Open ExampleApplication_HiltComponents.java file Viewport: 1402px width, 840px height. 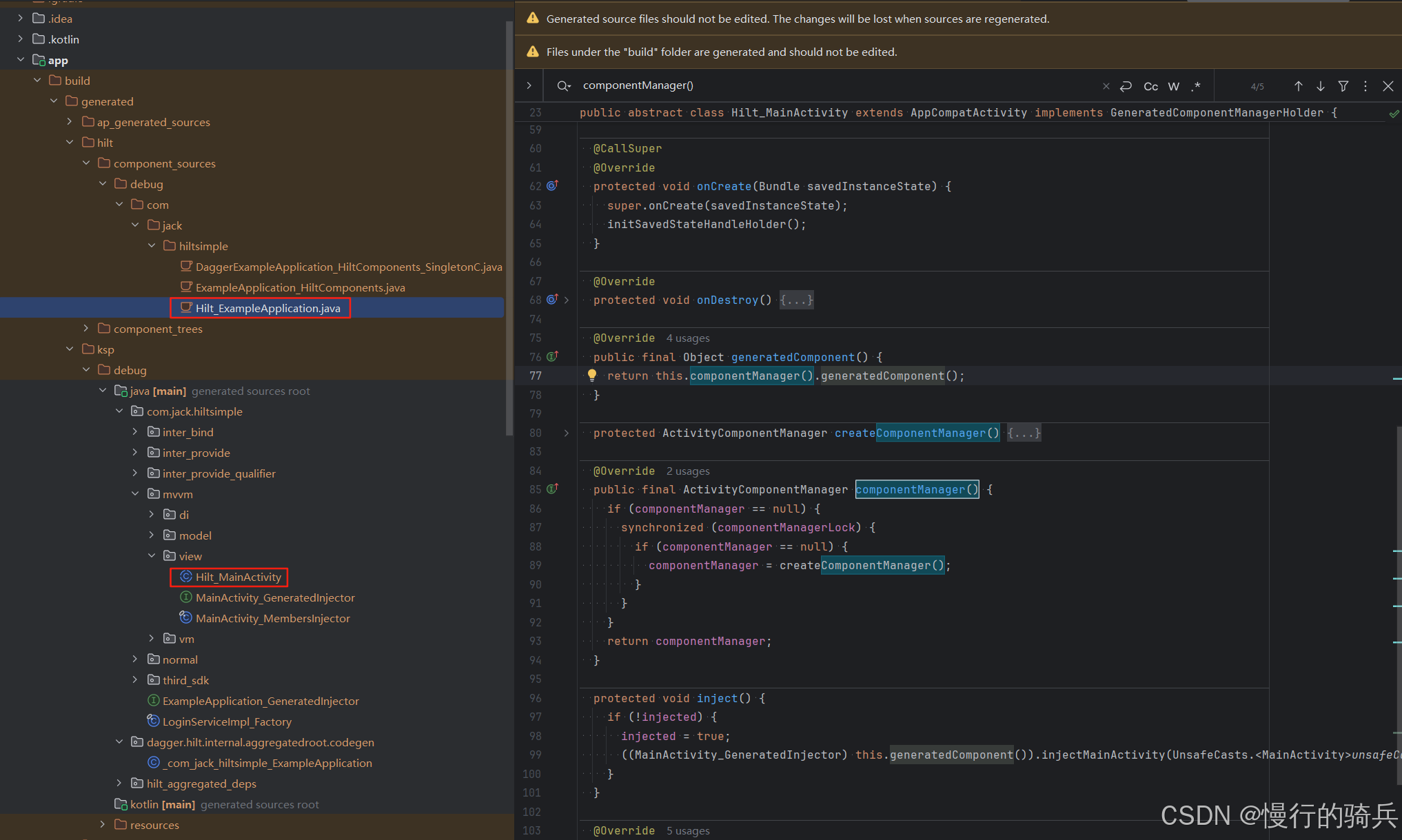point(292,287)
